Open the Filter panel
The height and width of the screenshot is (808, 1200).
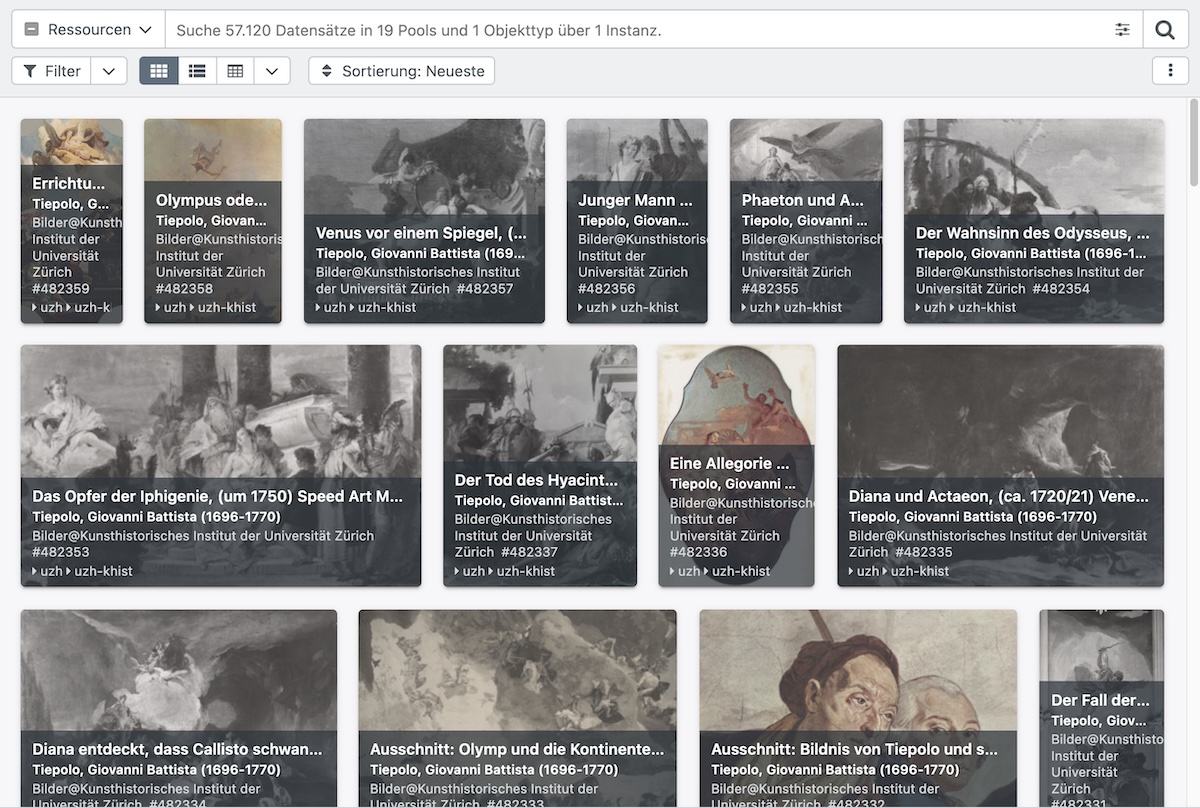click(52, 71)
